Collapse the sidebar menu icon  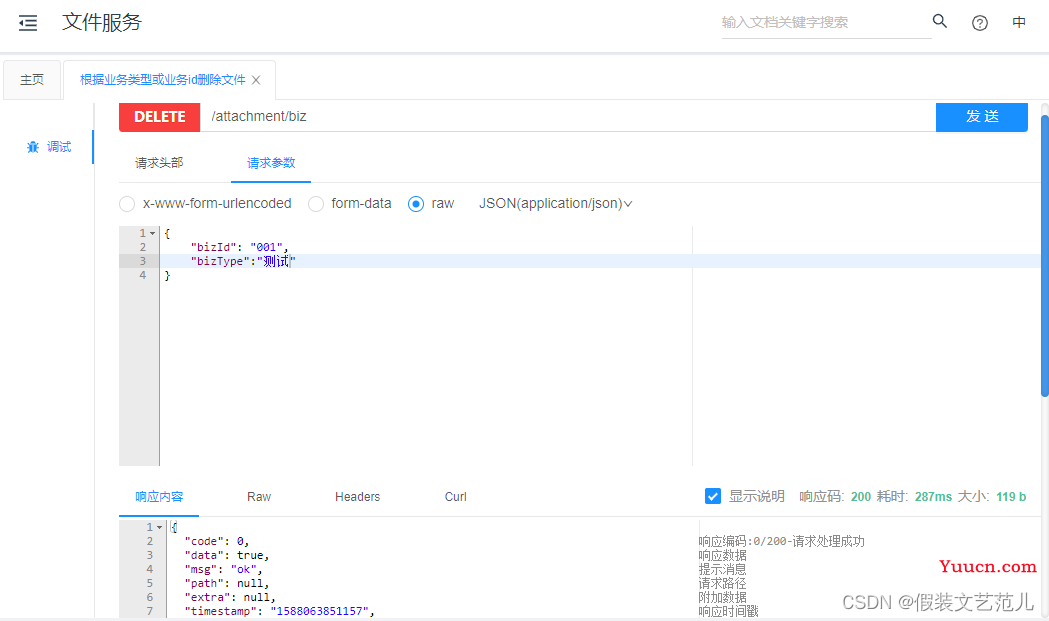tap(28, 23)
